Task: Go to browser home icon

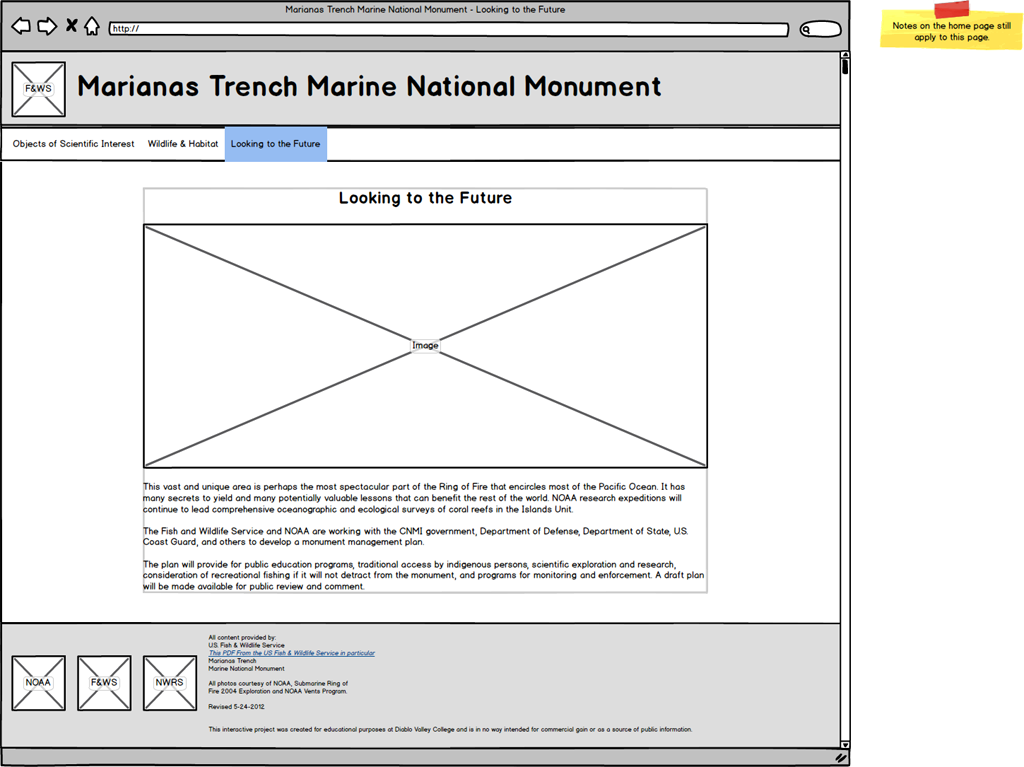Action: (x=92, y=27)
